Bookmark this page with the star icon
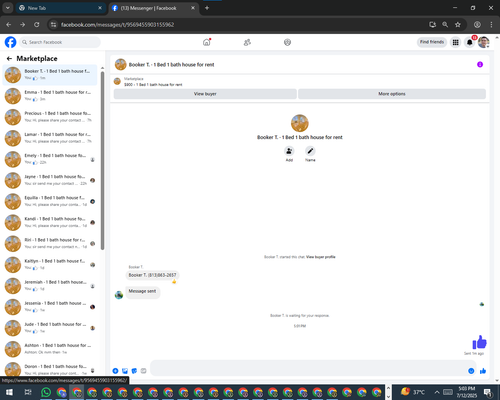 (x=458, y=25)
